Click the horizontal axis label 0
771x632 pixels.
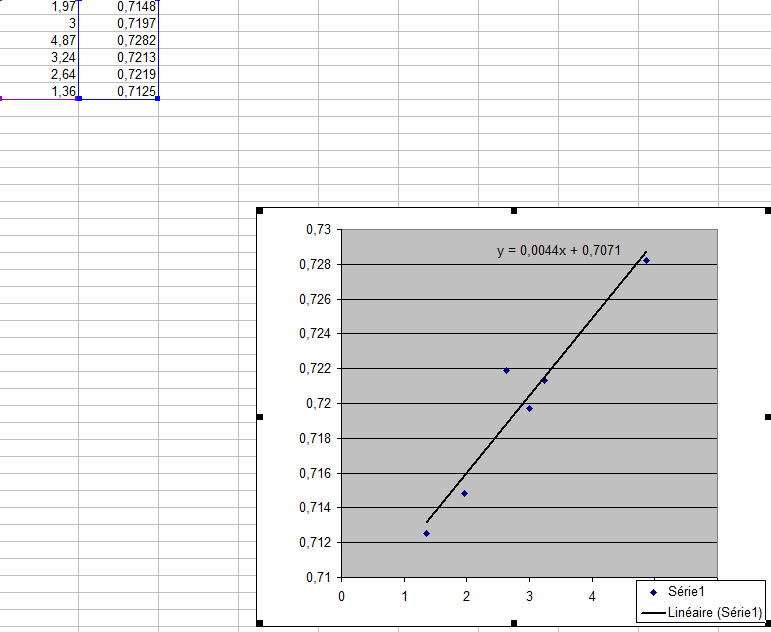[341, 596]
